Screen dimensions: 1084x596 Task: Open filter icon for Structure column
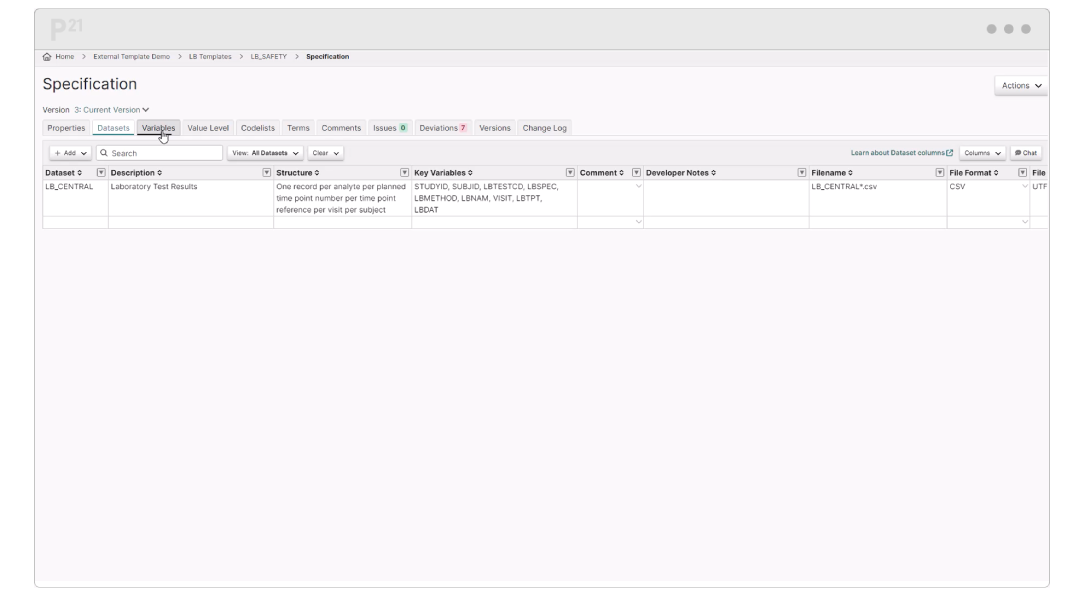[x=404, y=173]
